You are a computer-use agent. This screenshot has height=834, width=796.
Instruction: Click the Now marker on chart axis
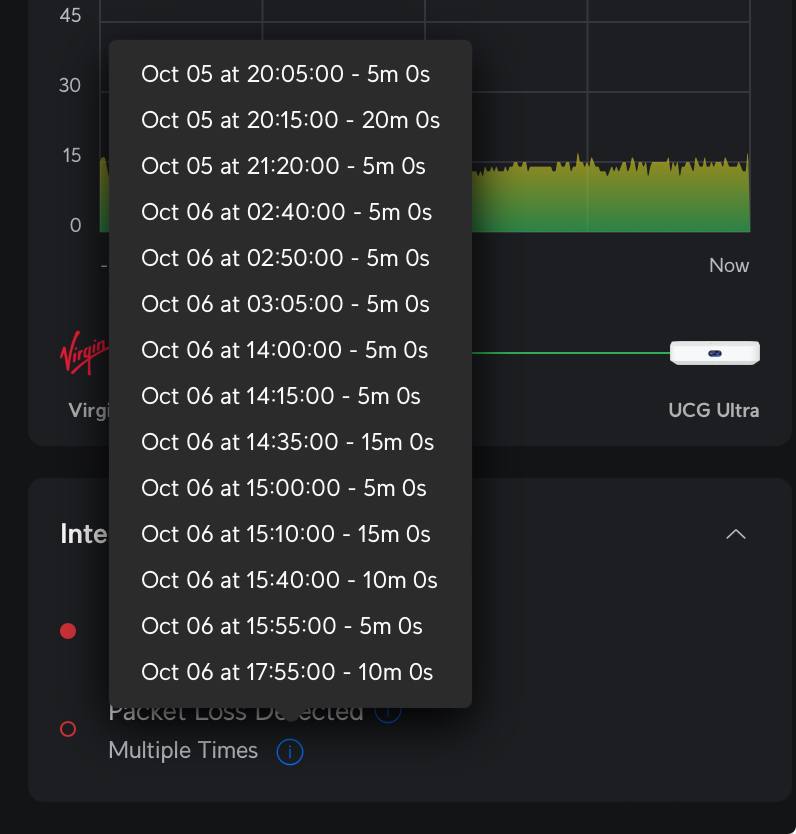[x=728, y=265]
